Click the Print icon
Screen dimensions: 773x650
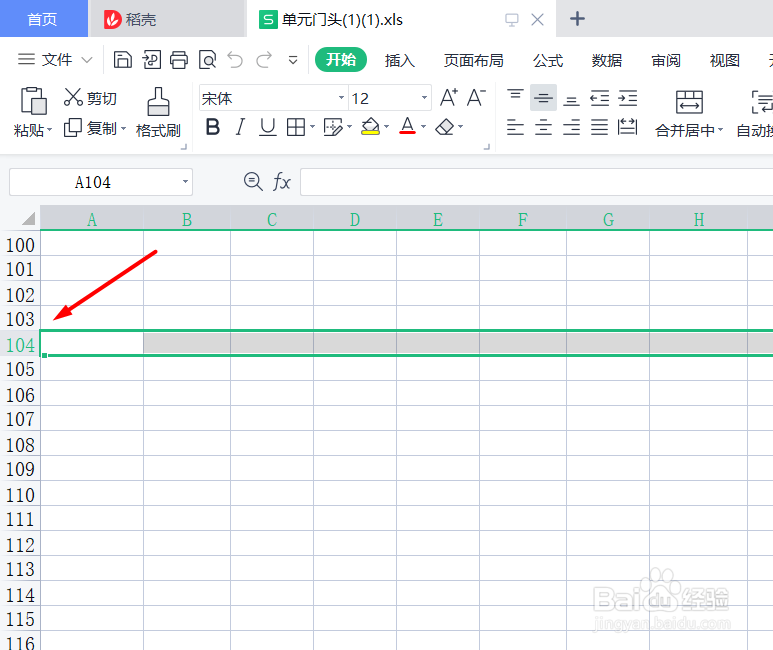(179, 60)
